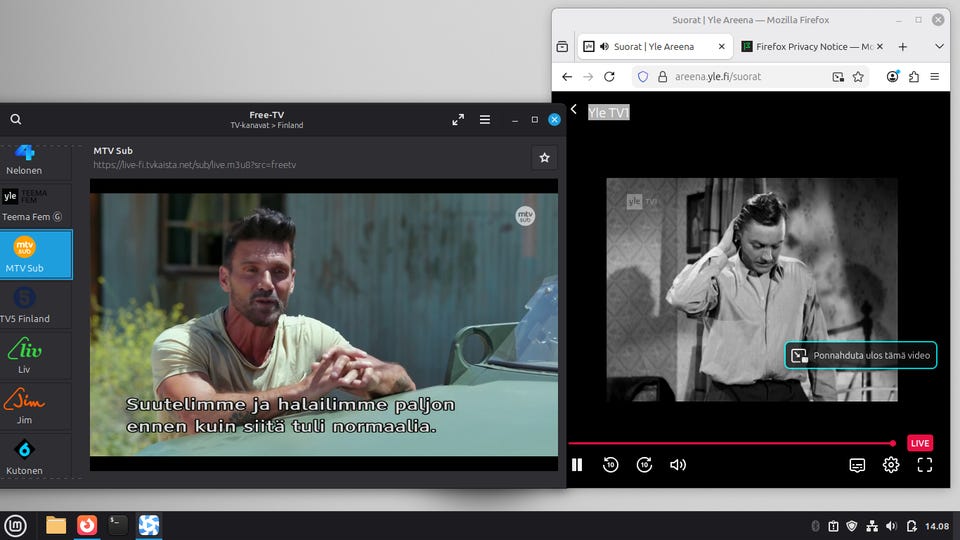This screenshot has width=960, height=540.
Task: Open Files folder in taskbar
Action: pos(56,525)
